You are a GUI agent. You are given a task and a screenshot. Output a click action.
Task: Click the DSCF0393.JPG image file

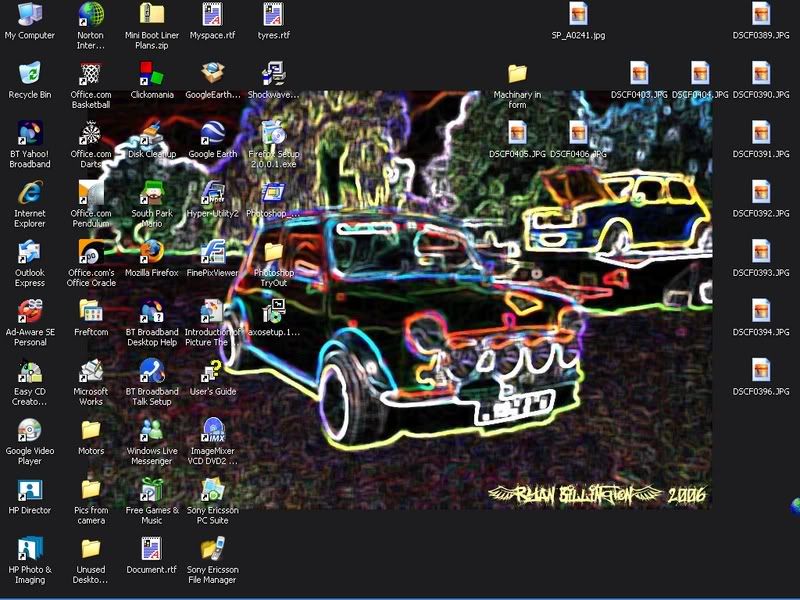pos(761,252)
